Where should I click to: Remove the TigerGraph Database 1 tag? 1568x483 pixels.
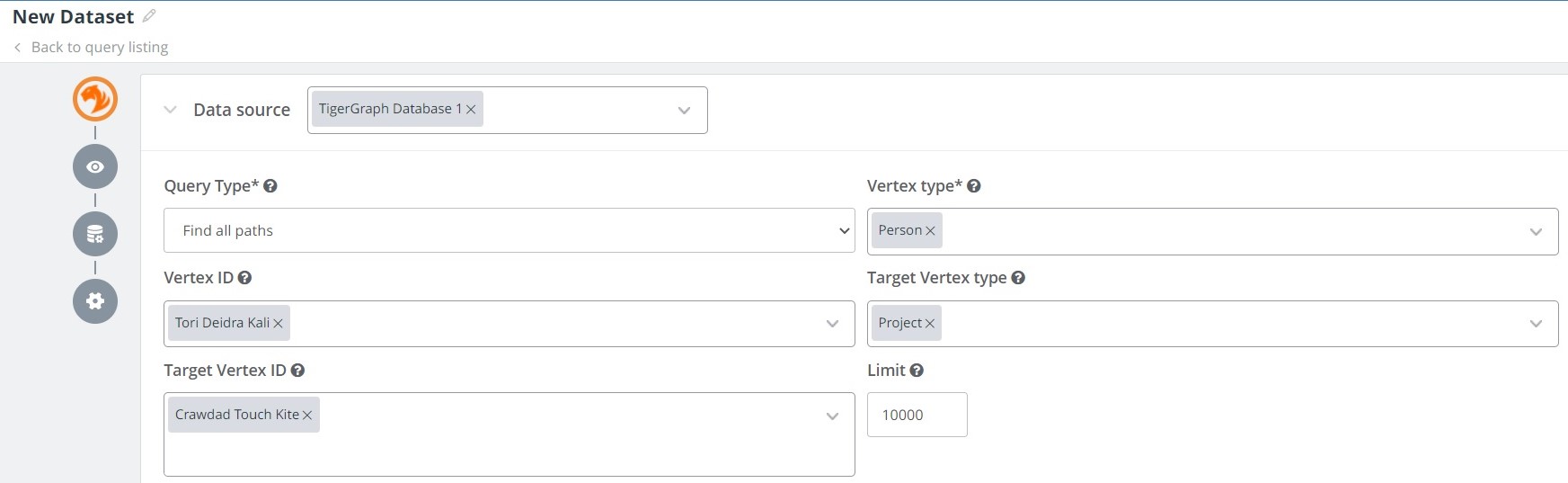tap(471, 110)
